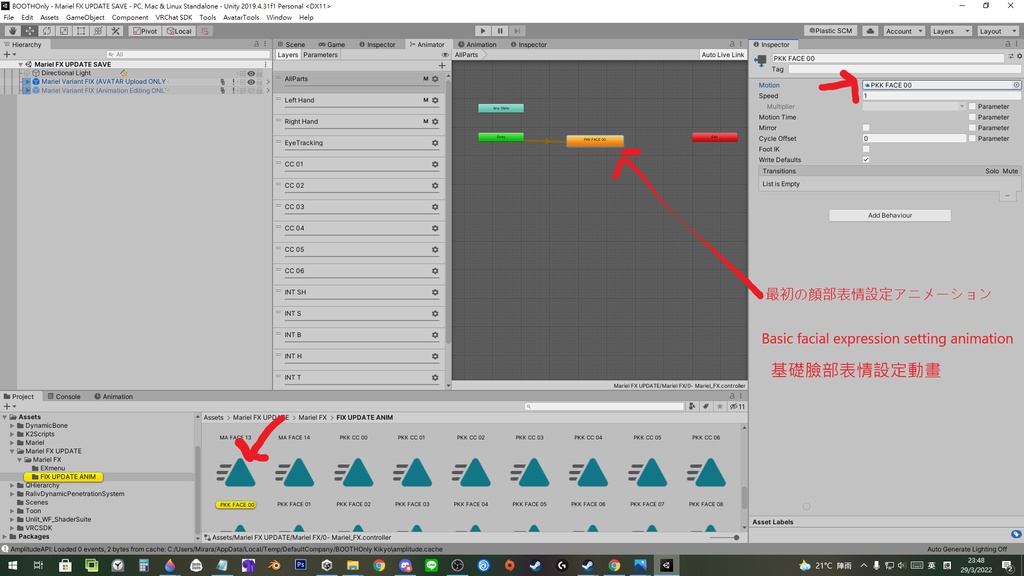Toggle the Local handle rotation button
1024x576 pixels.
point(178,31)
